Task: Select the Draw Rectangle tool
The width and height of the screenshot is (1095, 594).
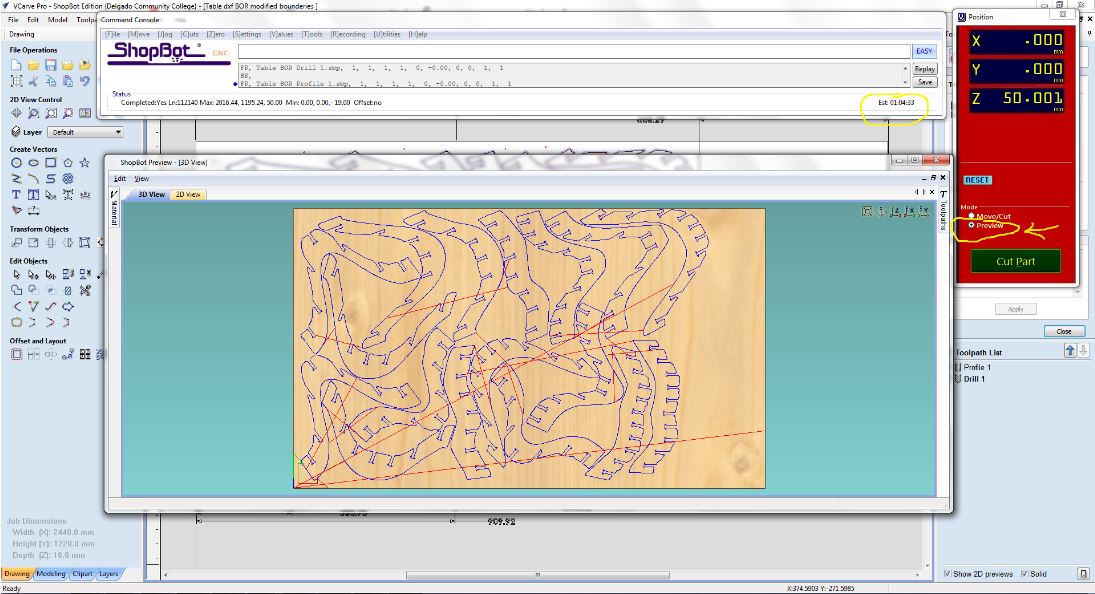Action: click(50, 163)
